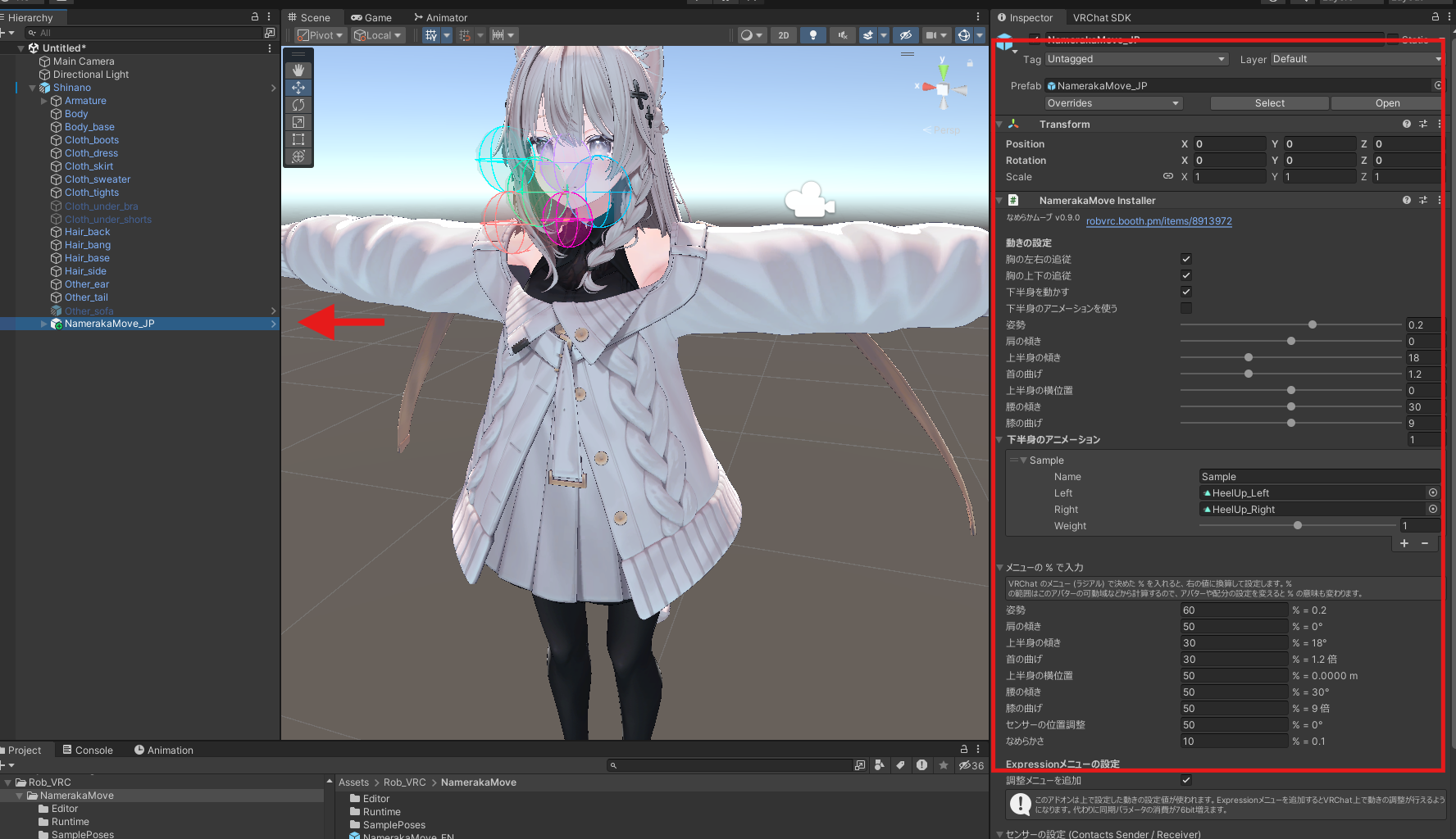This screenshot has width=1456, height=839.
Task: Toggle scene visibility eye icon
Action: 905,35
